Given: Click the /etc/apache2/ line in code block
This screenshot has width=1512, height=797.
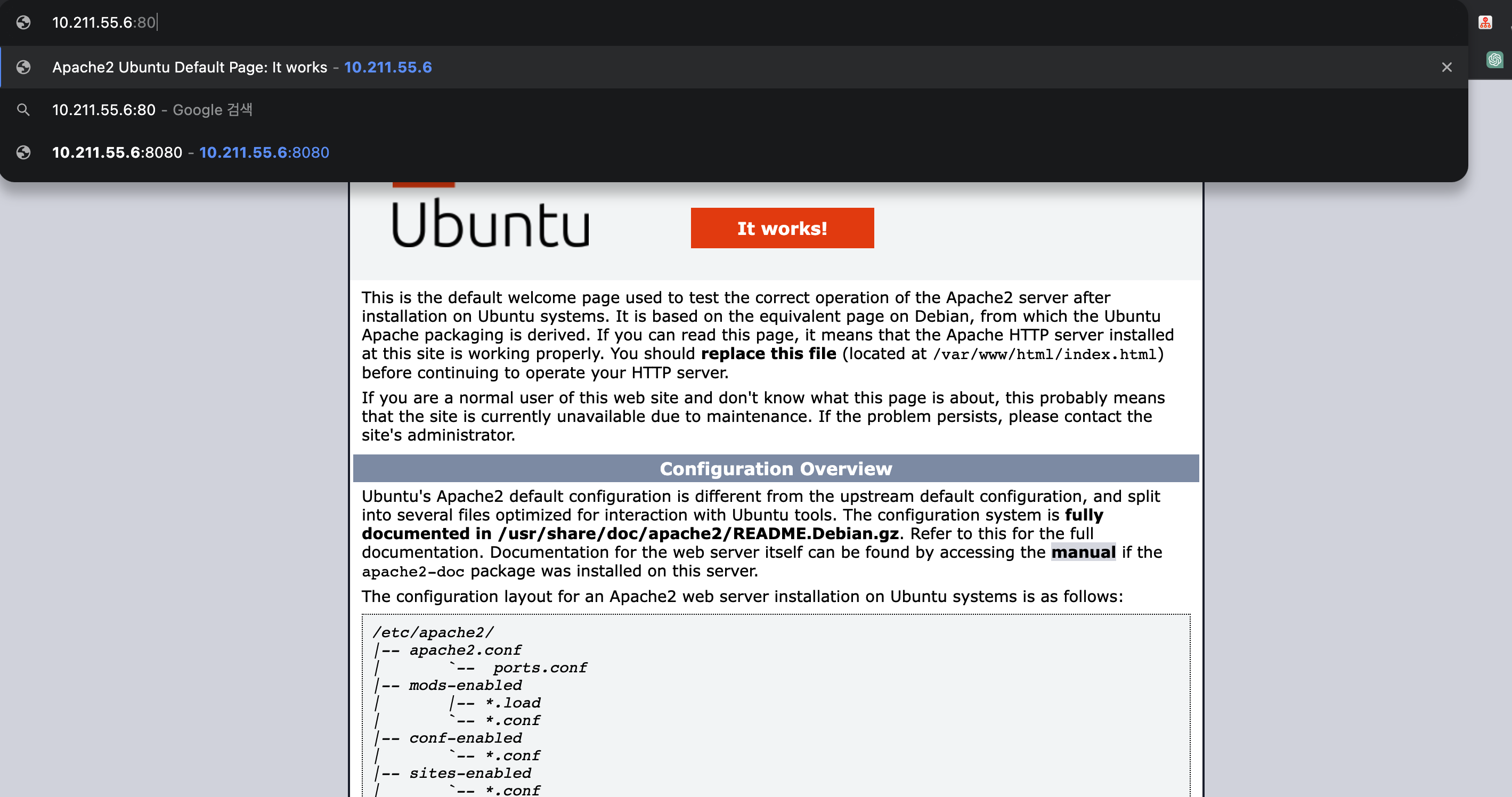Looking at the screenshot, I should [433, 632].
